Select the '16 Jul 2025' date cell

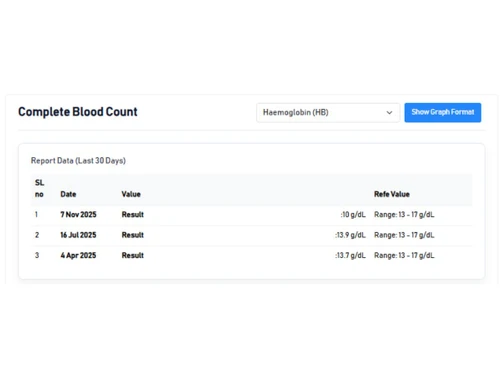(x=78, y=235)
